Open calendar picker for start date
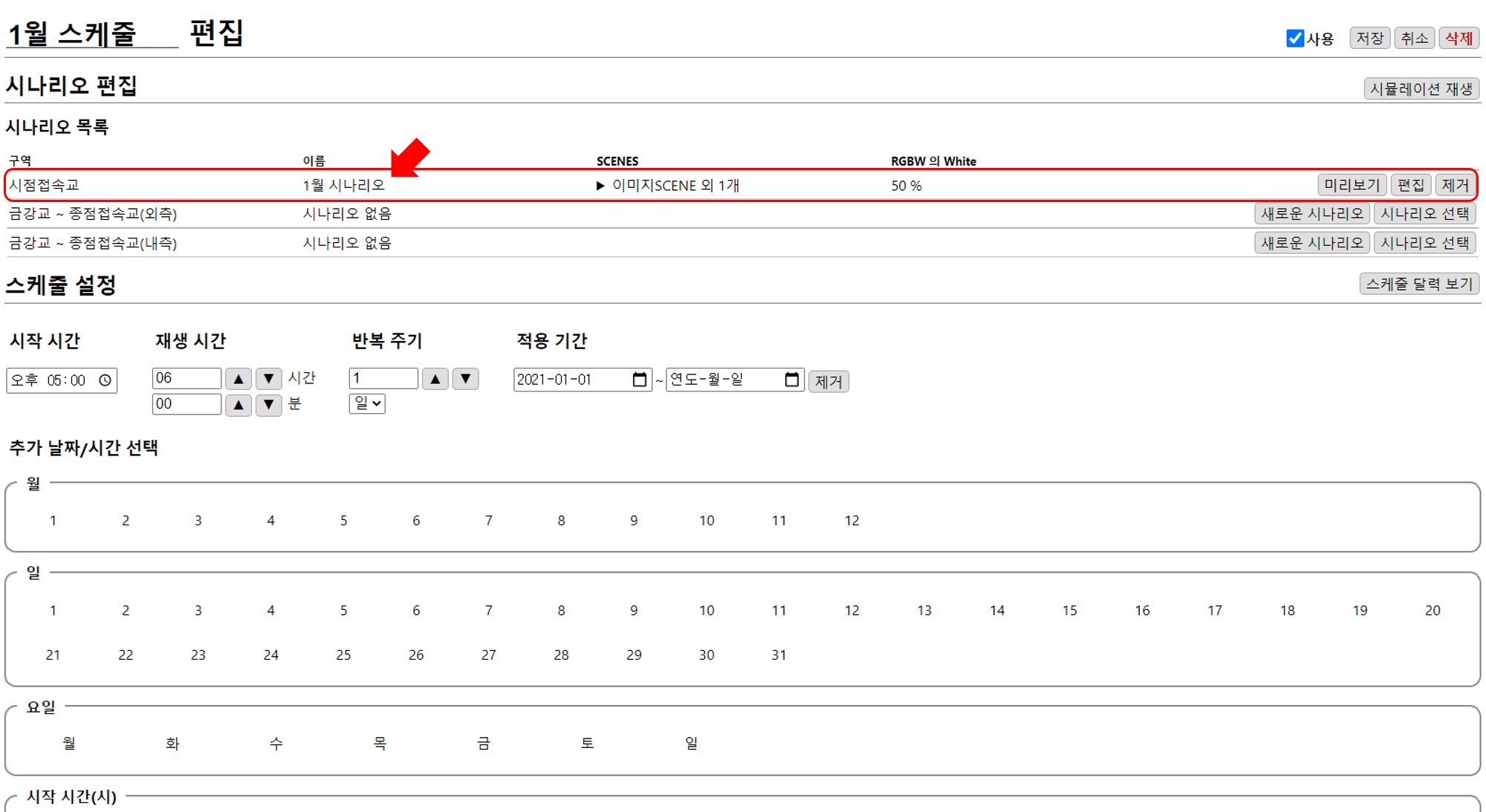Viewport: 1486px width, 812px height. (639, 380)
